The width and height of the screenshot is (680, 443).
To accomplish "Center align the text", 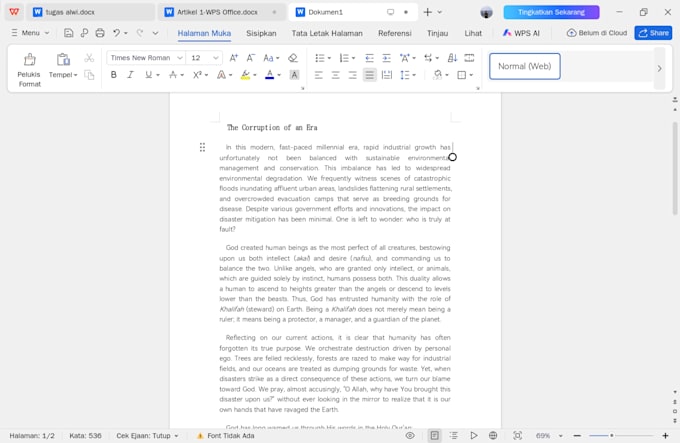I will coord(336,75).
